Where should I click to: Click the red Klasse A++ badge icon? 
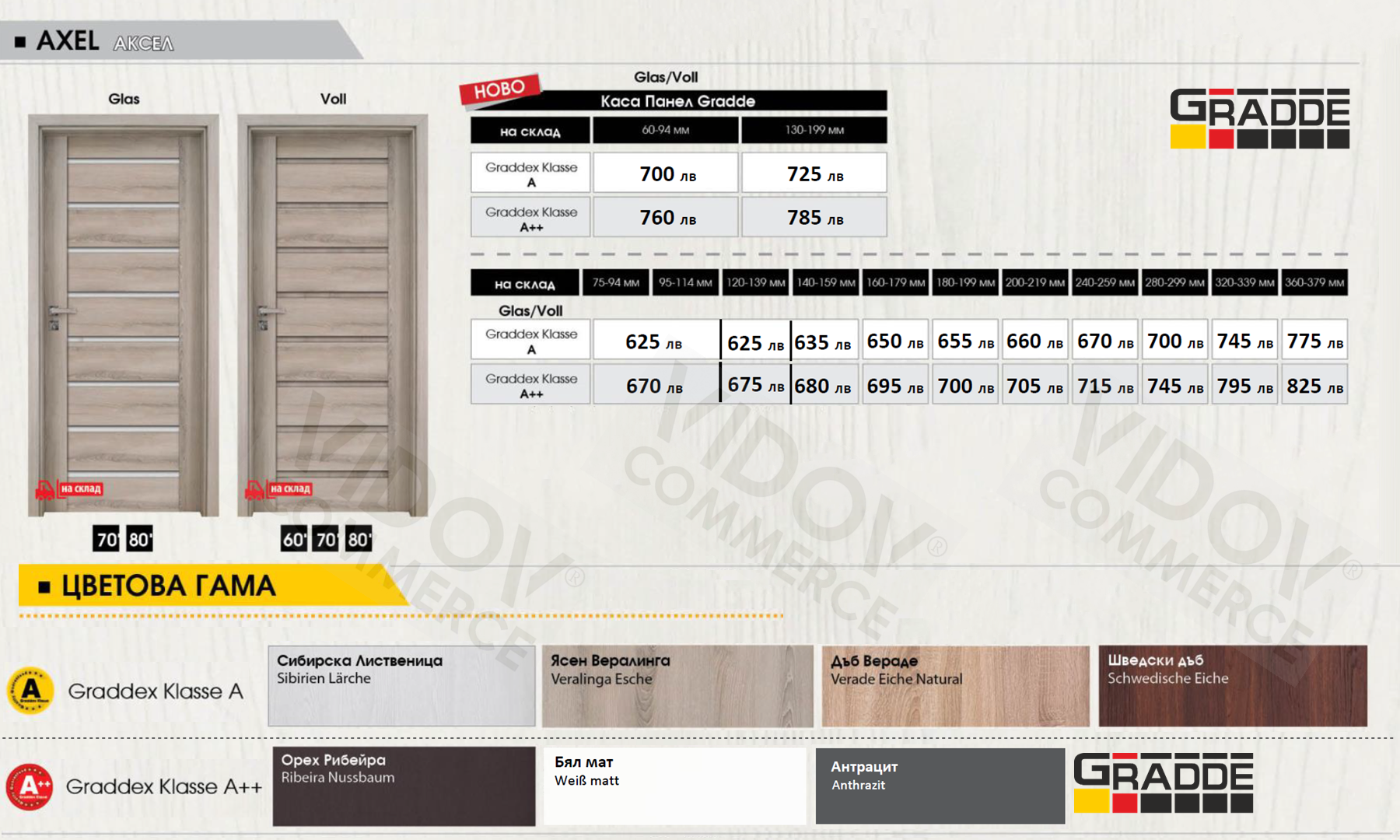(x=30, y=786)
